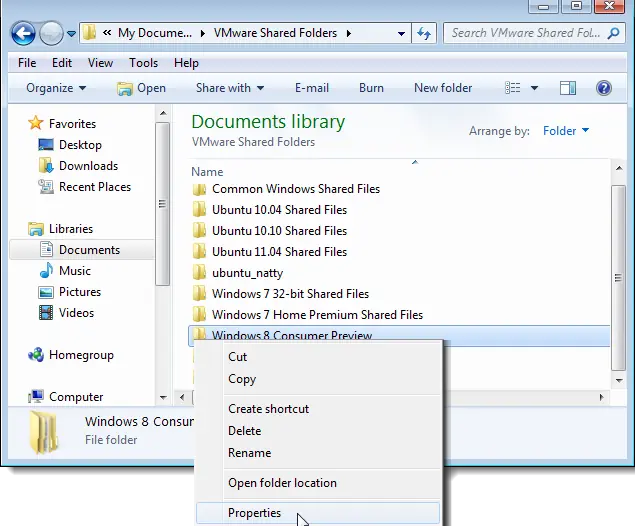Click the Music library icon
The height and width of the screenshot is (526, 635).
pos(46,270)
